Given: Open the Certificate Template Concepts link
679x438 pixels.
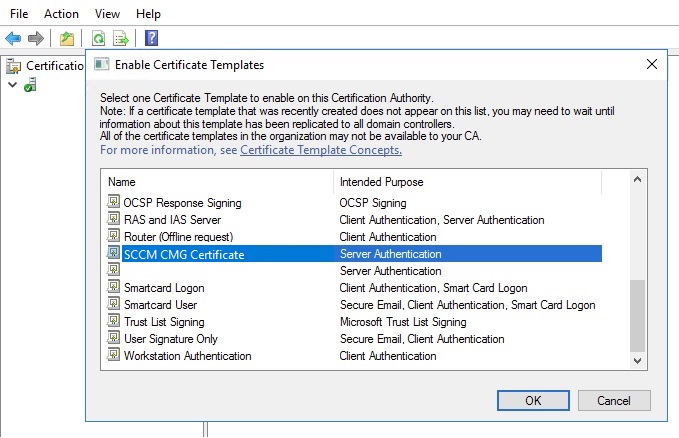Looking at the screenshot, I should [x=321, y=150].
